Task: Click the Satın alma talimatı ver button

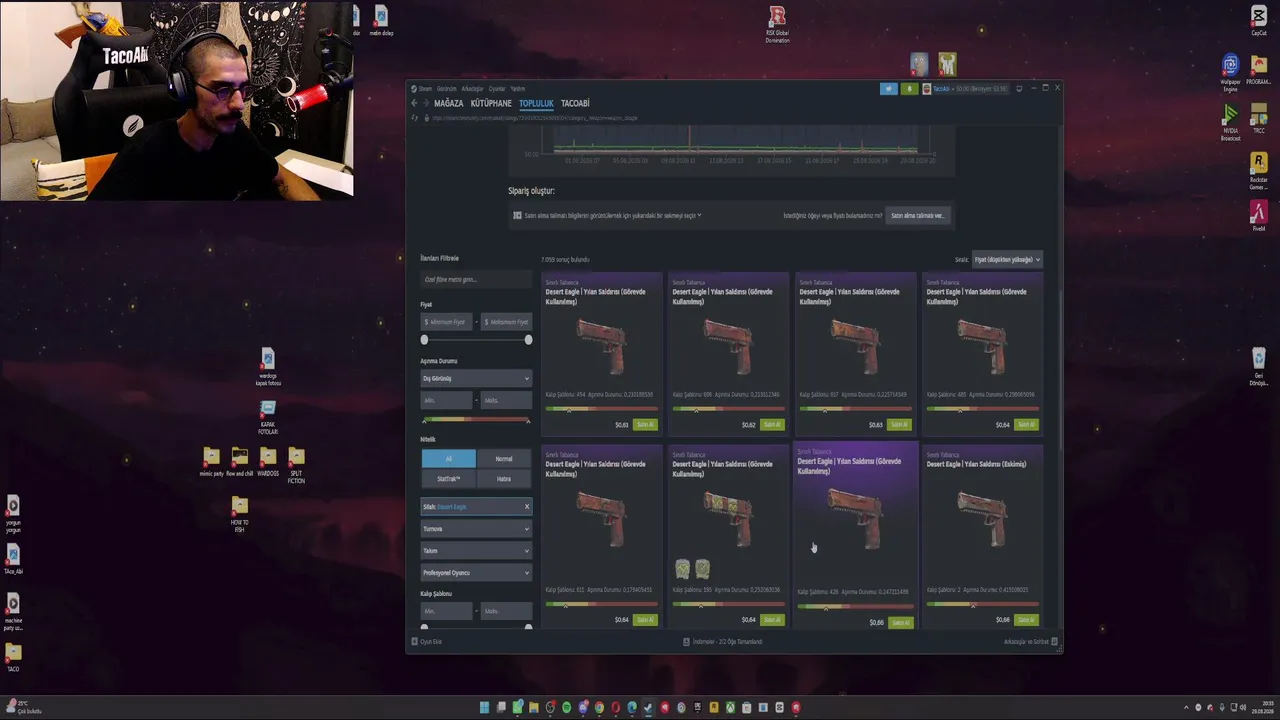Action: click(x=917, y=215)
